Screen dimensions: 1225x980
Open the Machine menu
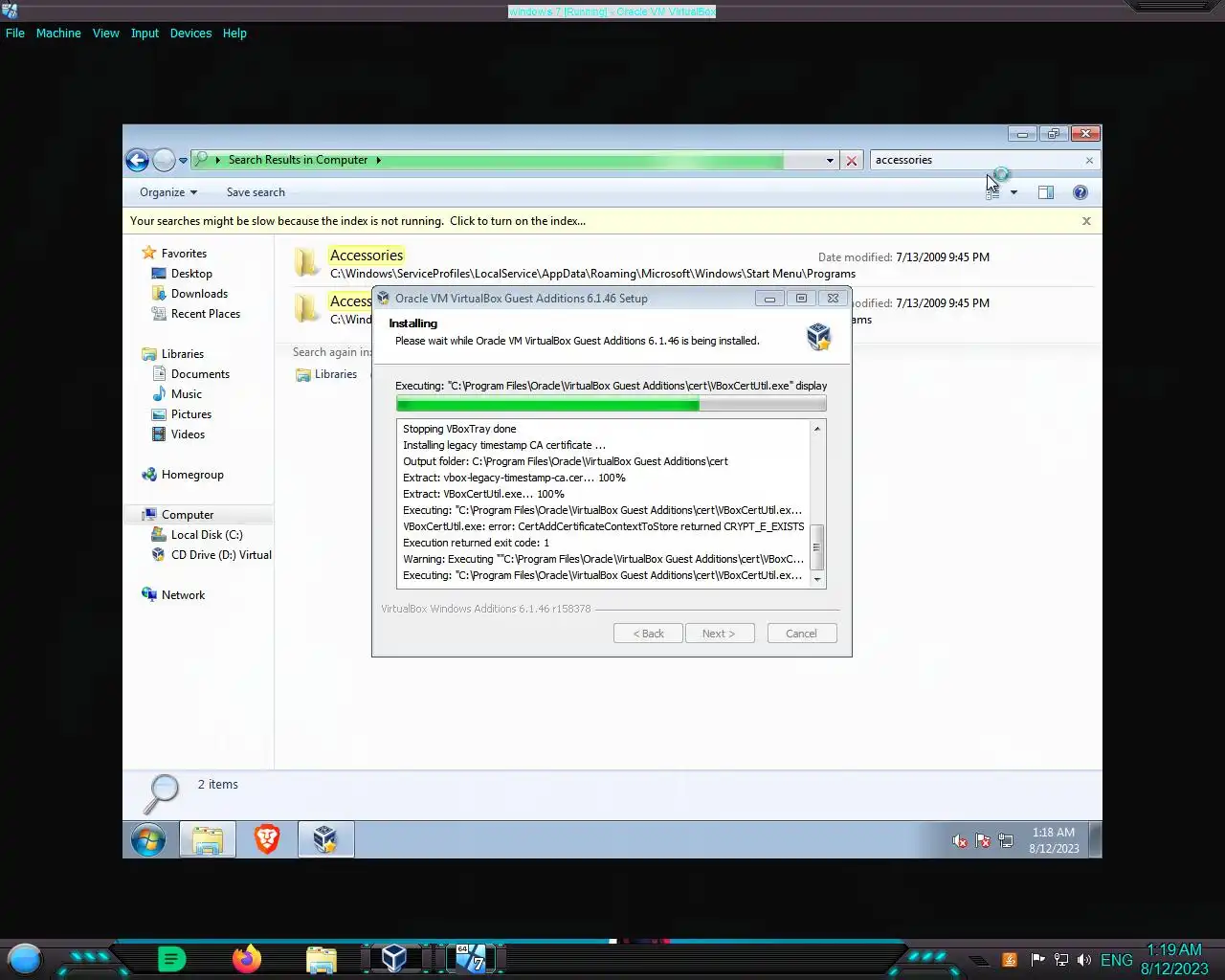(x=58, y=33)
